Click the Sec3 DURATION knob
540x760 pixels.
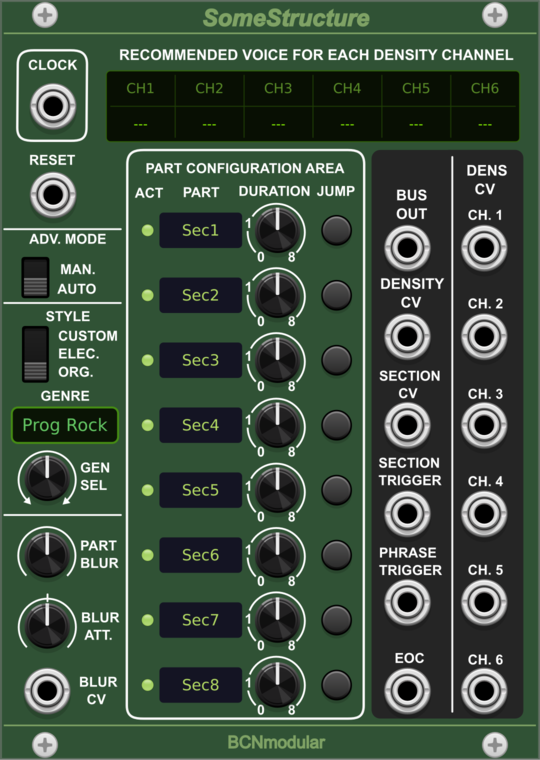(277, 360)
